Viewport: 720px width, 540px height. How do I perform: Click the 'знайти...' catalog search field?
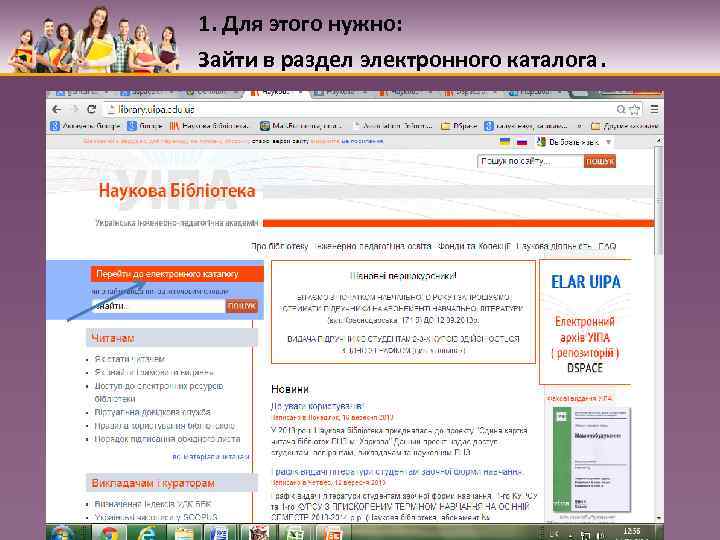coord(158,306)
